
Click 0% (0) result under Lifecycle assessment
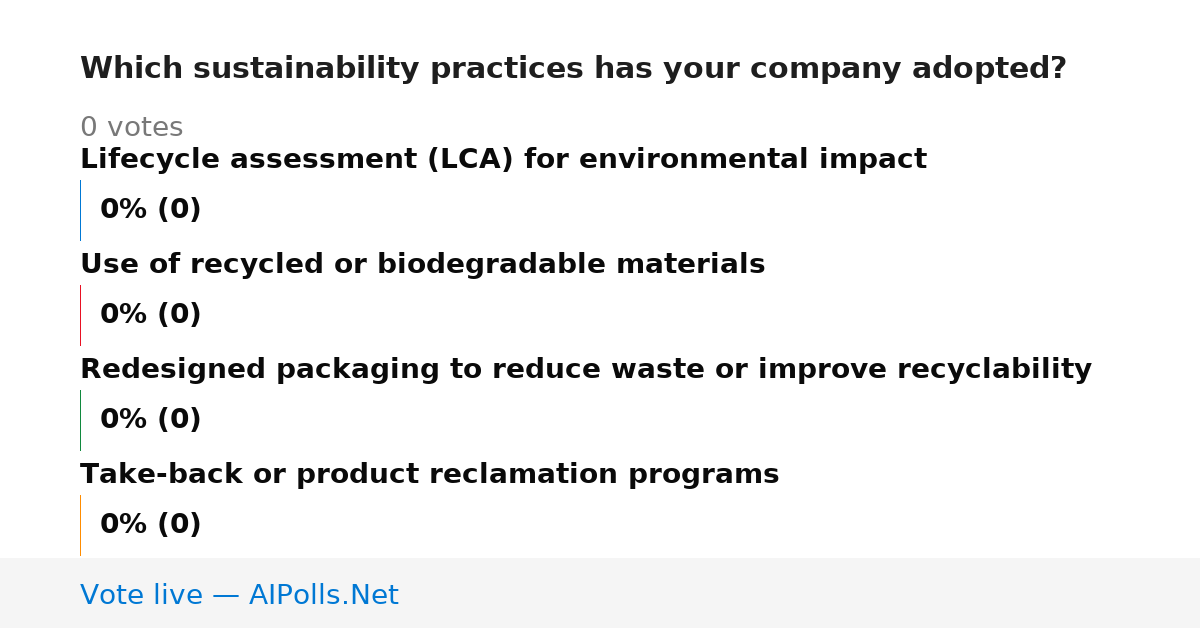pos(150,210)
